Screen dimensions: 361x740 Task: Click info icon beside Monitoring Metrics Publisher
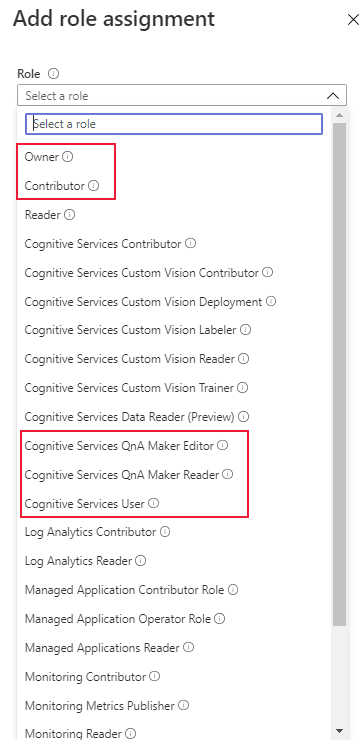pyautogui.click(x=184, y=706)
